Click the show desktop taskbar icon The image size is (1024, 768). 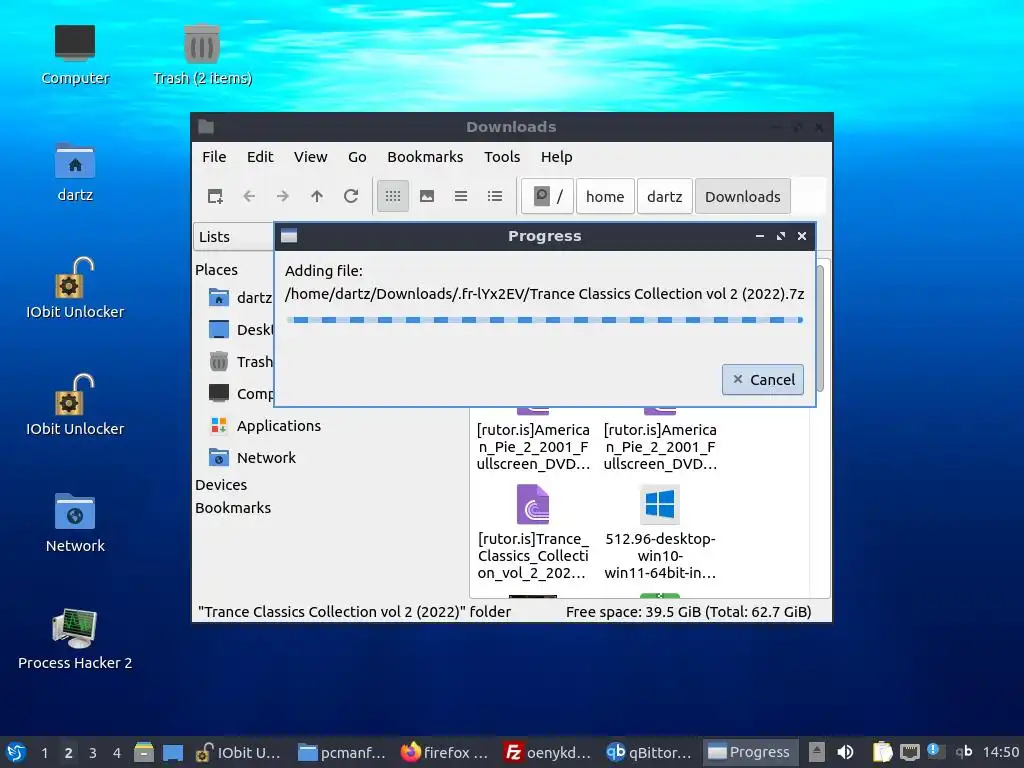[173, 752]
